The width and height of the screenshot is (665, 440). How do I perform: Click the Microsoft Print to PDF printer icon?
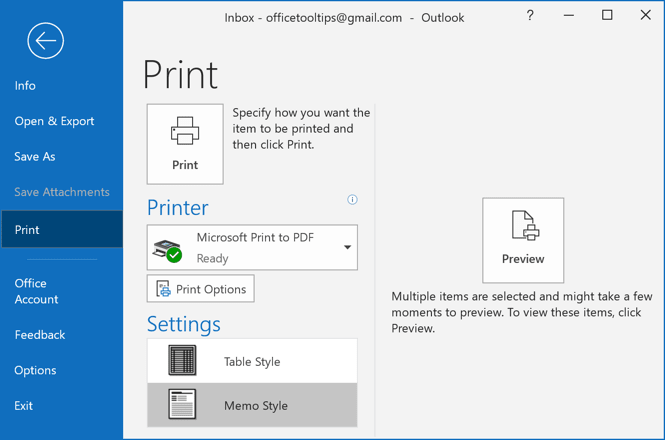[x=168, y=251]
